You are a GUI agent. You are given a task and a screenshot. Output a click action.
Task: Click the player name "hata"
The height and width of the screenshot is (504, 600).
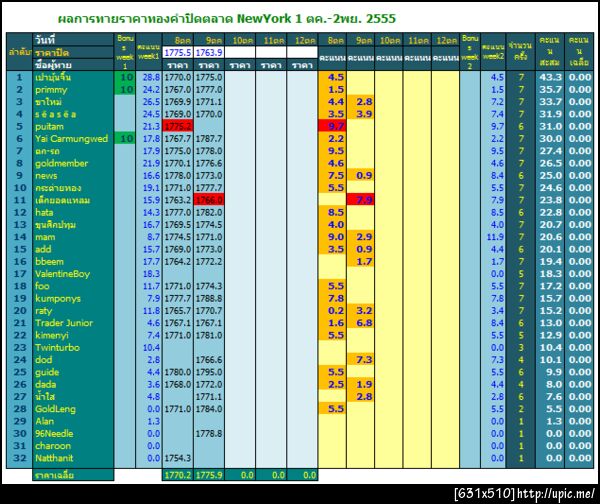pyautogui.click(x=44, y=212)
